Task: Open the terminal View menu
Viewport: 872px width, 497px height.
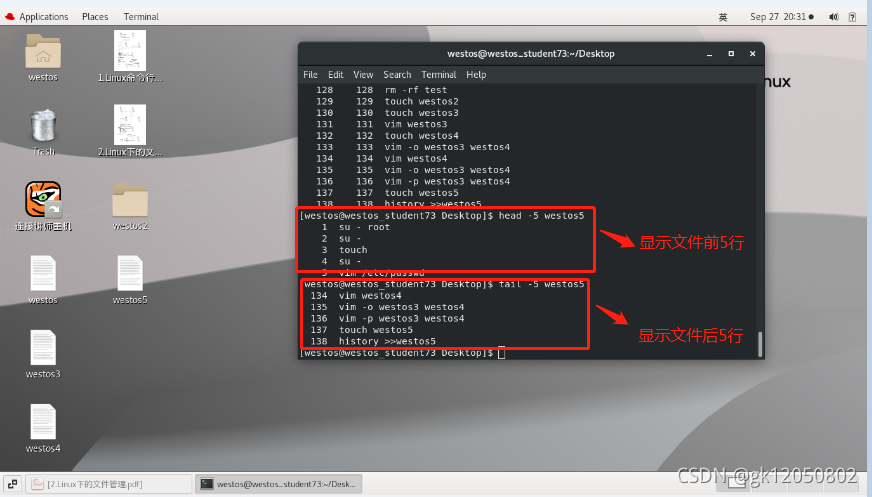Action: (363, 74)
